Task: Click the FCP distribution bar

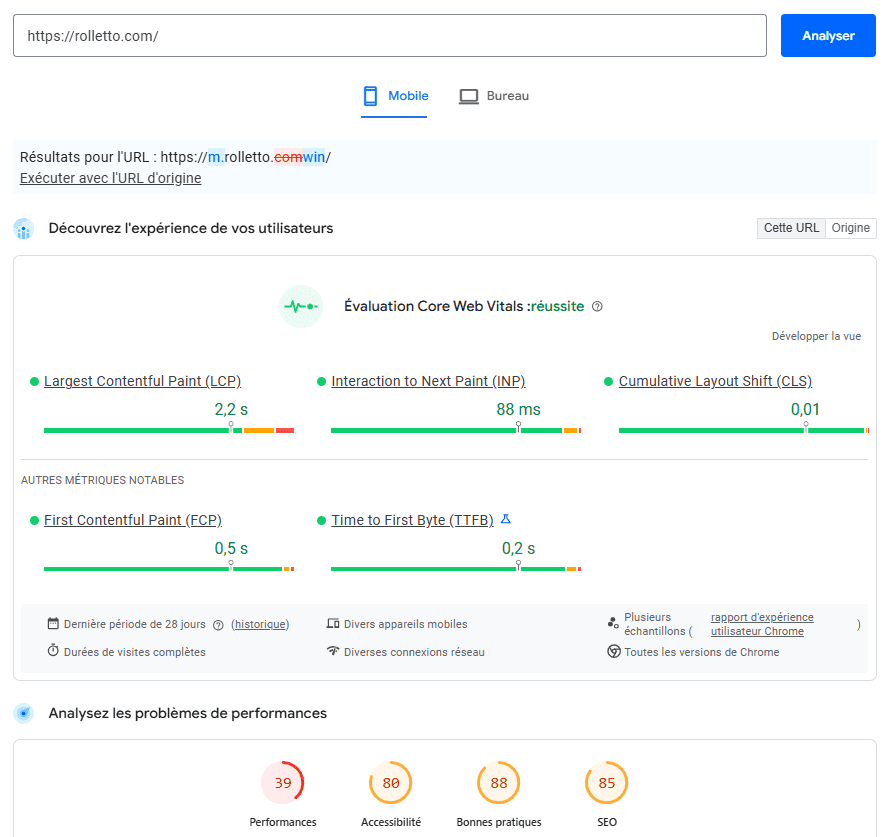Action: coord(169,569)
